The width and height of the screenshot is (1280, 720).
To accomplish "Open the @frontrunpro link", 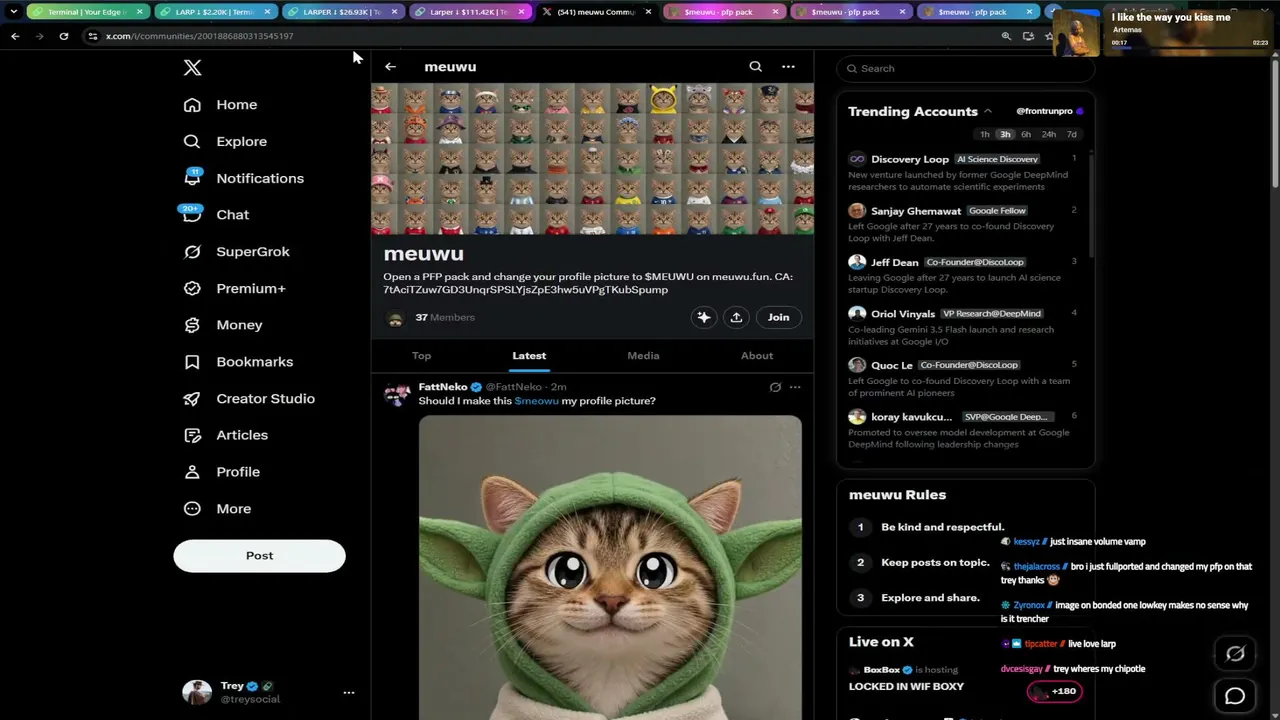I will 1044,111.
